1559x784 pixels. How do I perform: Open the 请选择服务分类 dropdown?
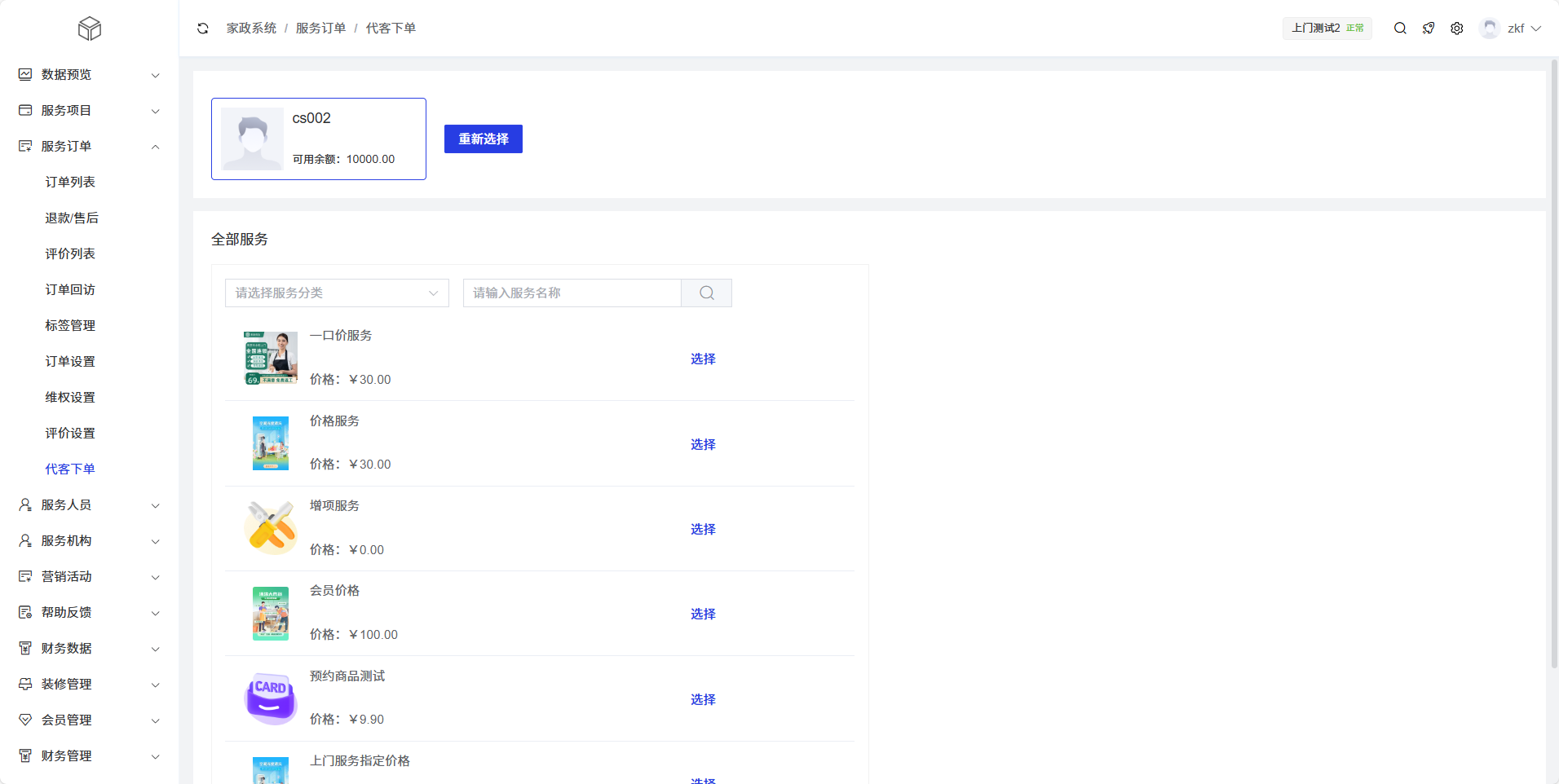pos(337,293)
